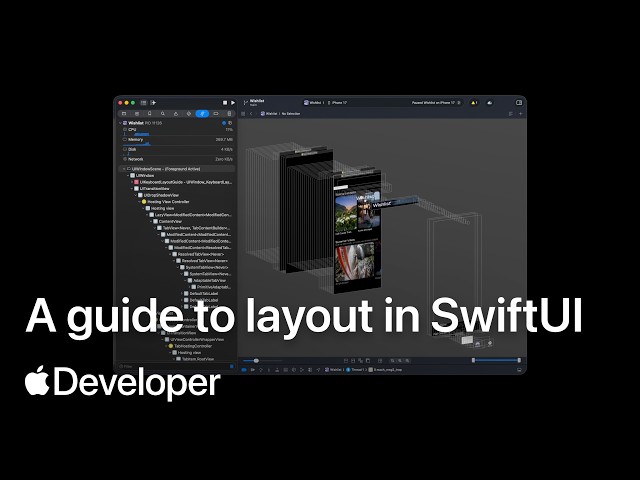
Task: Click the Stop button in Xcode toolbar
Action: click(224, 103)
